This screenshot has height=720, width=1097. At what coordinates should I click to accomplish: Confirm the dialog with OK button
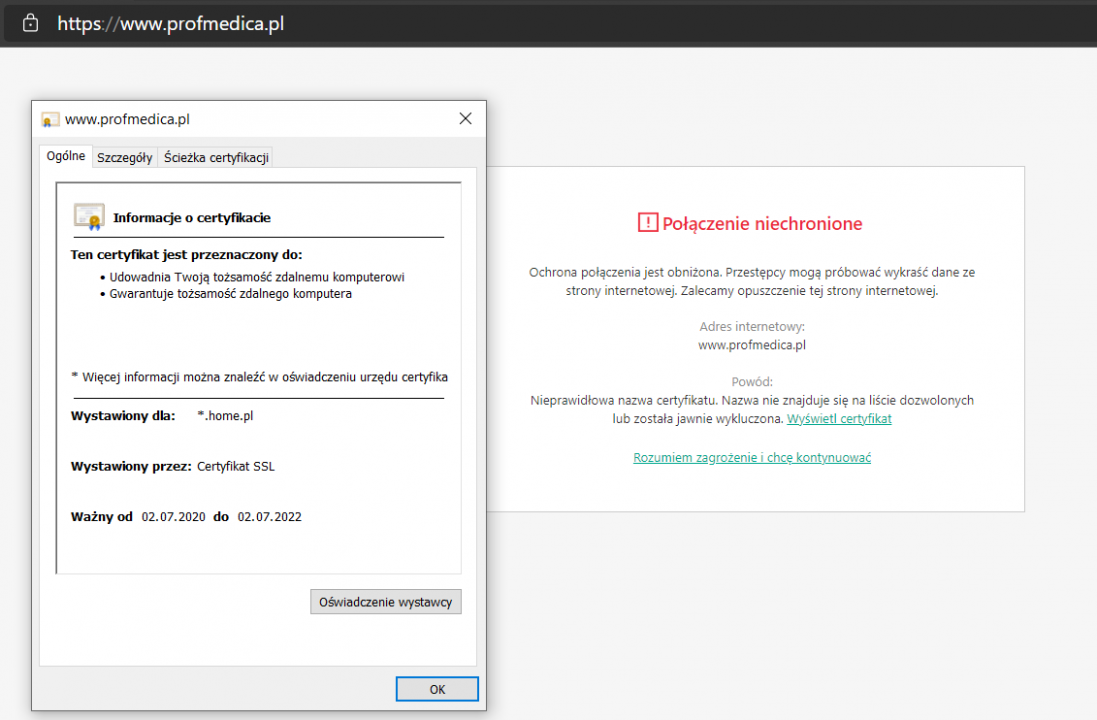(437, 689)
